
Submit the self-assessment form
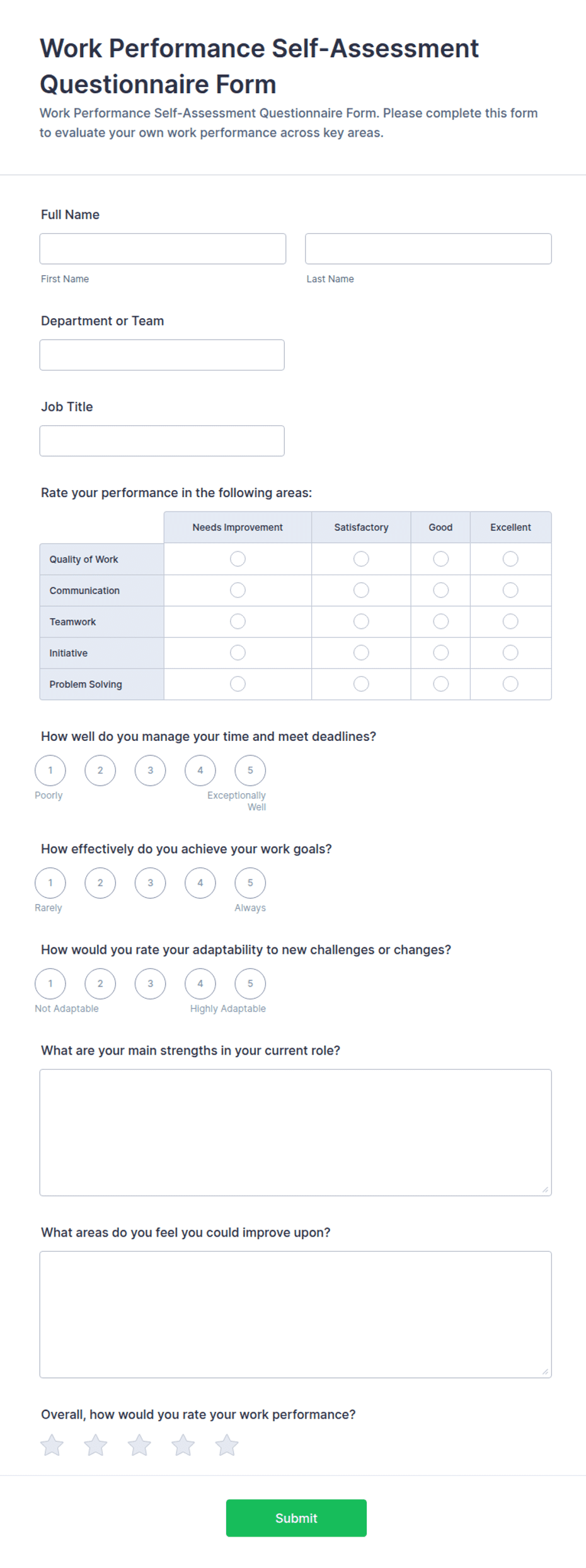click(296, 1518)
